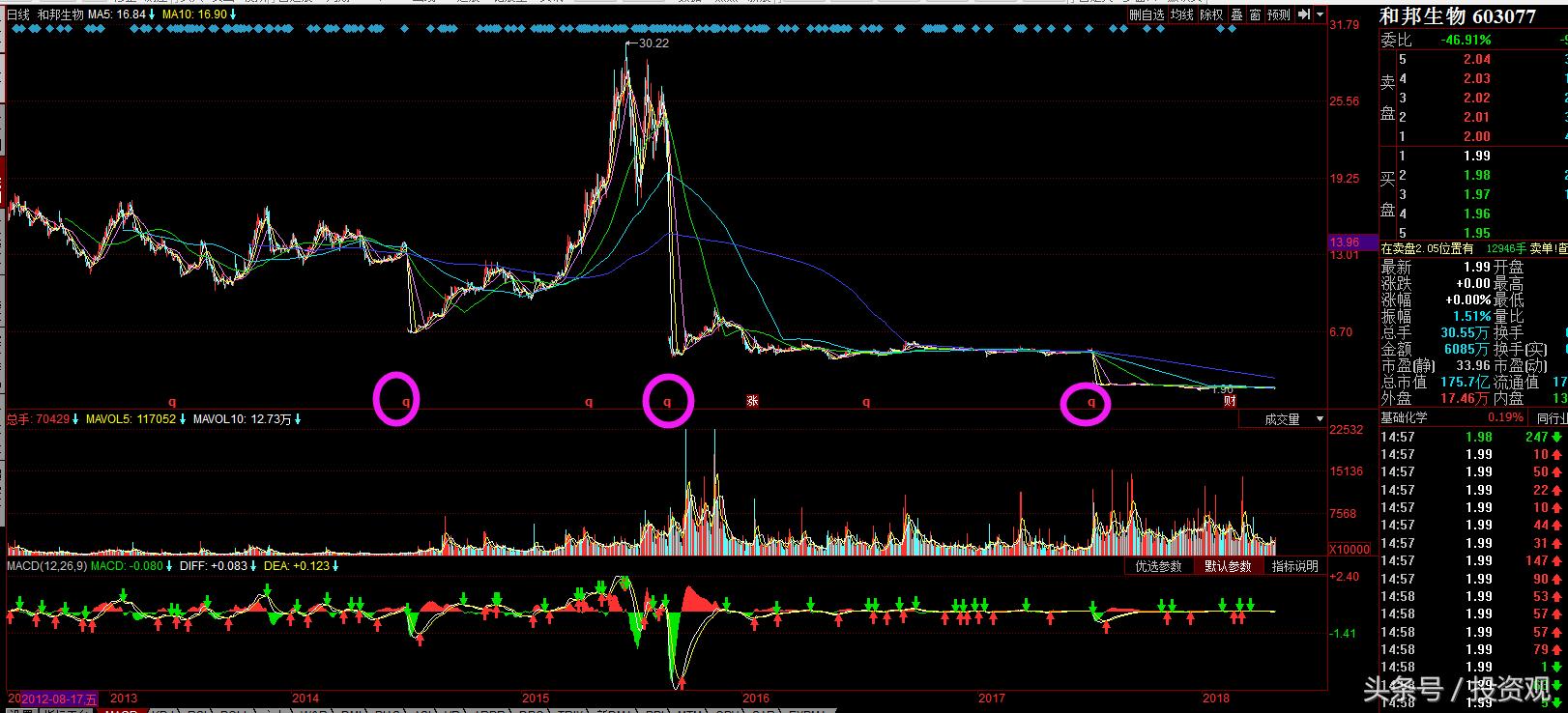Click the 总市值 175.7亿 field
This screenshot has height=713, width=1568.
[x=1436, y=383]
